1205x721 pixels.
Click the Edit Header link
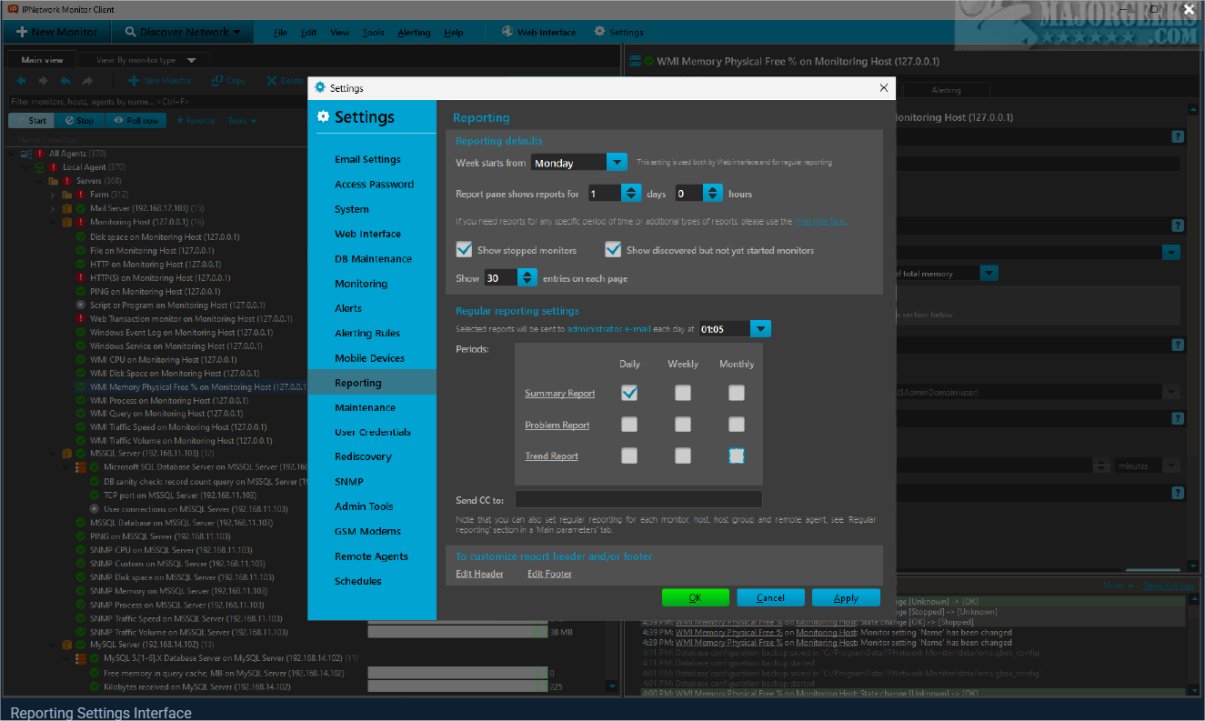(480, 574)
